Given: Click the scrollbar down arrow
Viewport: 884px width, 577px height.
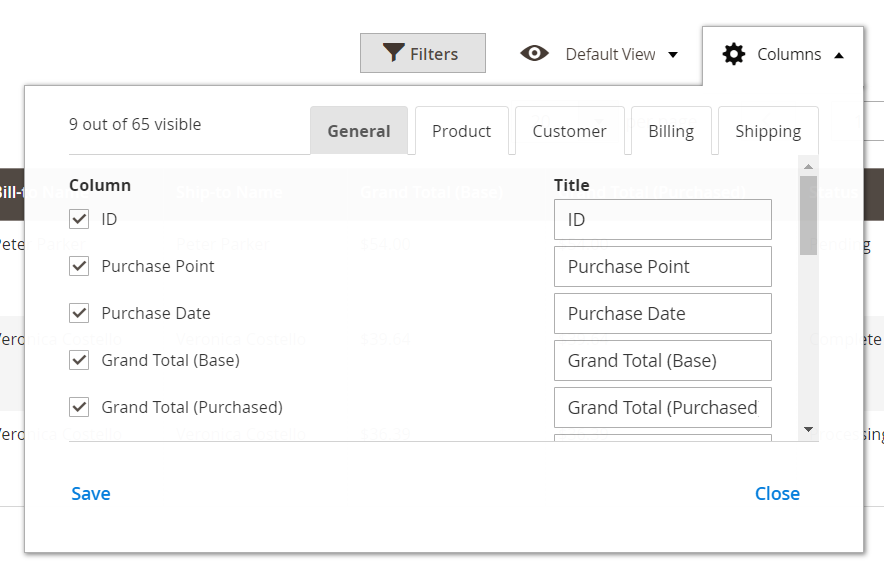Looking at the screenshot, I should point(808,430).
